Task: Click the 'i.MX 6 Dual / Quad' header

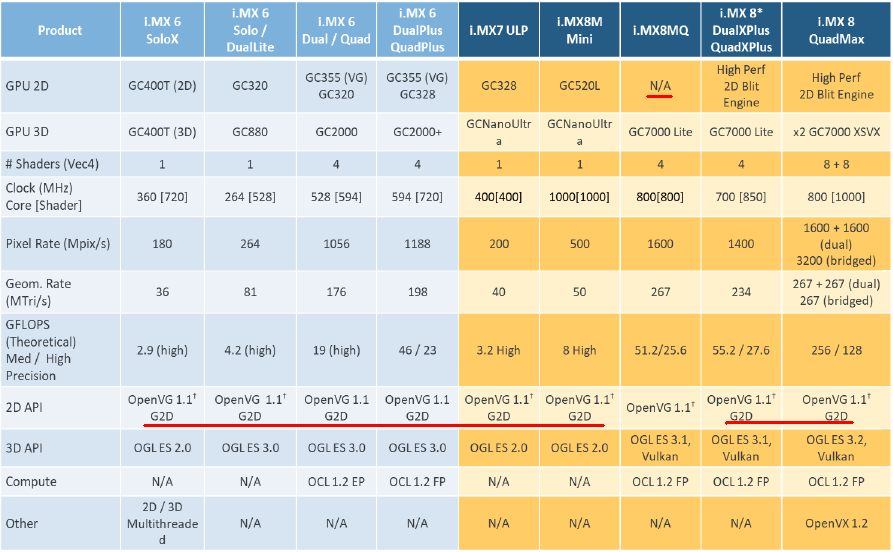Action: [336, 30]
